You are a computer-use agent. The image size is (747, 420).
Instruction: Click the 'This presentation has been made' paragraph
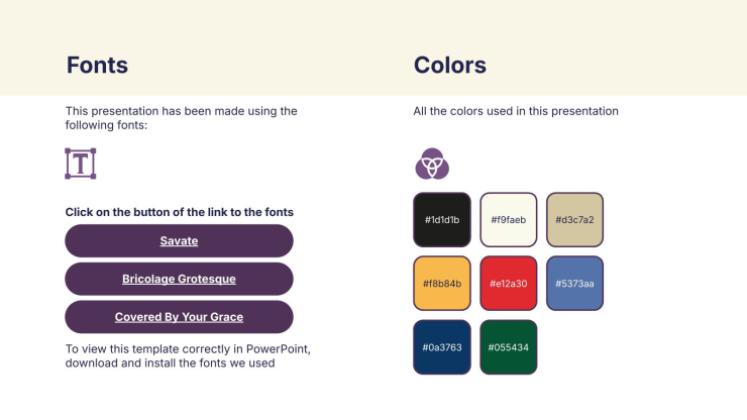pyautogui.click(x=181, y=118)
